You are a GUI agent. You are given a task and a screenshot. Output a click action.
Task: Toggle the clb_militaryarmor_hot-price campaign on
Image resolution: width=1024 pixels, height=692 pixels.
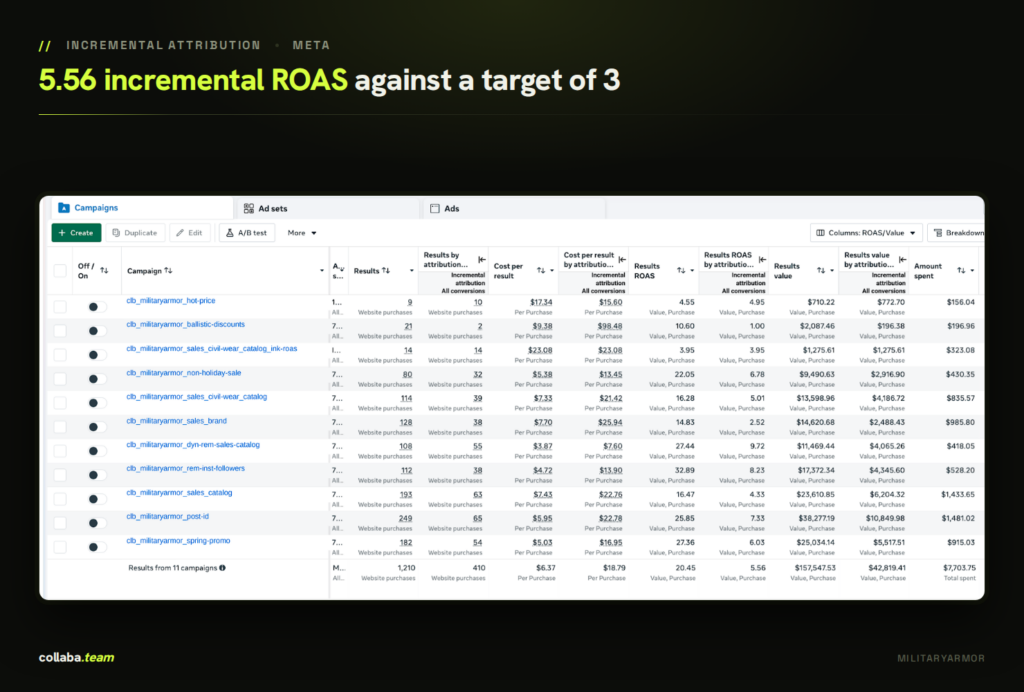(x=97, y=306)
